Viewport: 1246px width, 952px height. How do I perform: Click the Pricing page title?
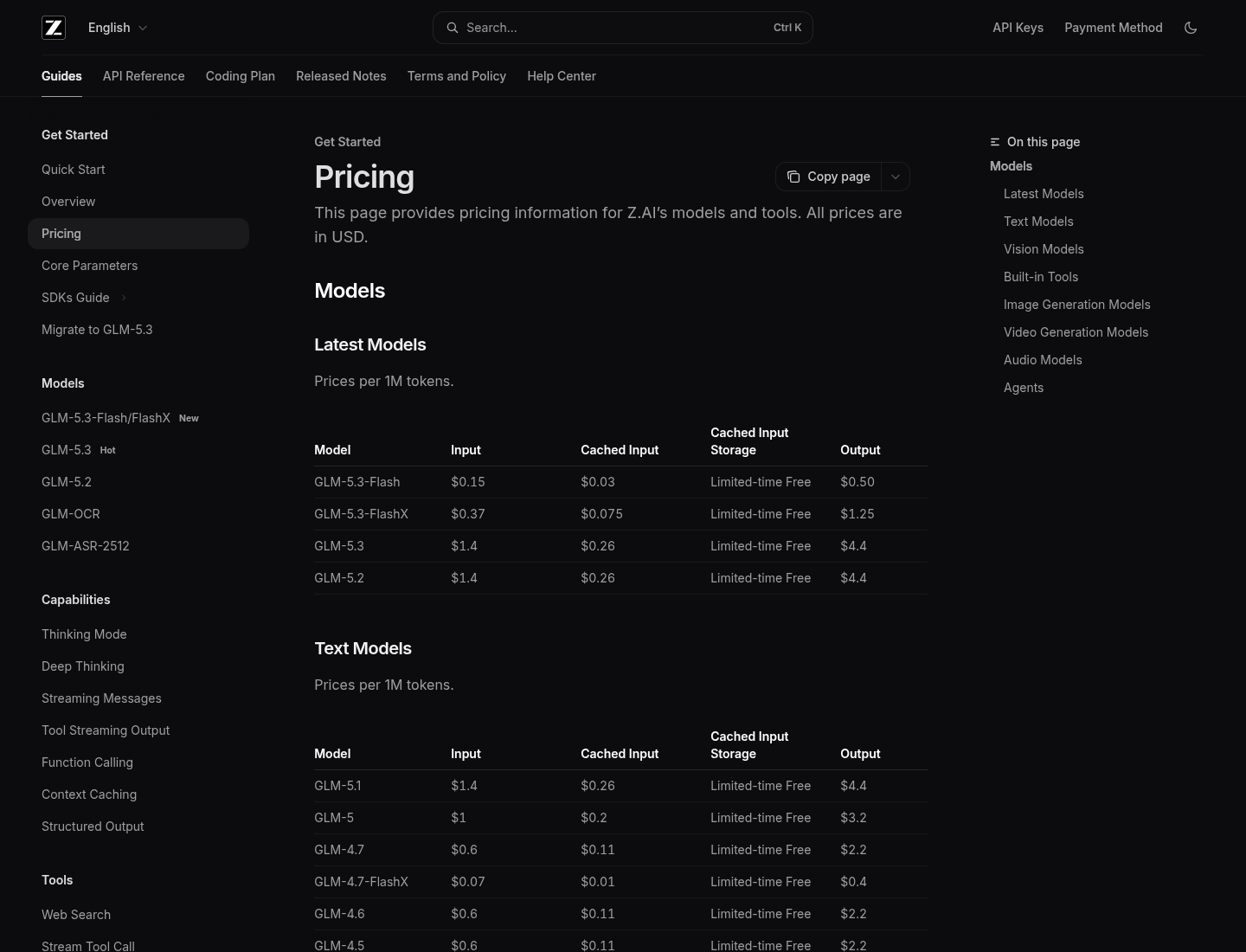(364, 177)
